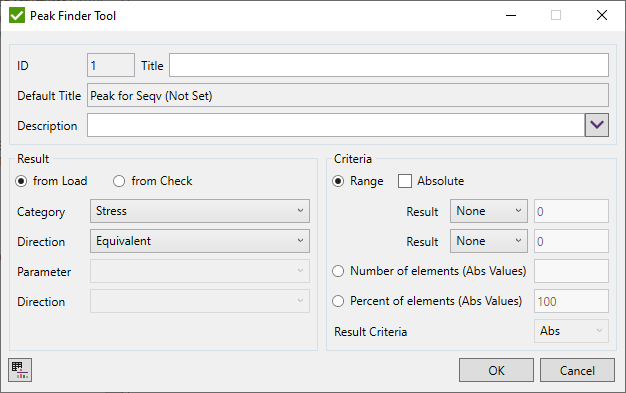The image size is (626, 393).
Task: Select the 'from Load' radio button
Action: tap(21, 181)
